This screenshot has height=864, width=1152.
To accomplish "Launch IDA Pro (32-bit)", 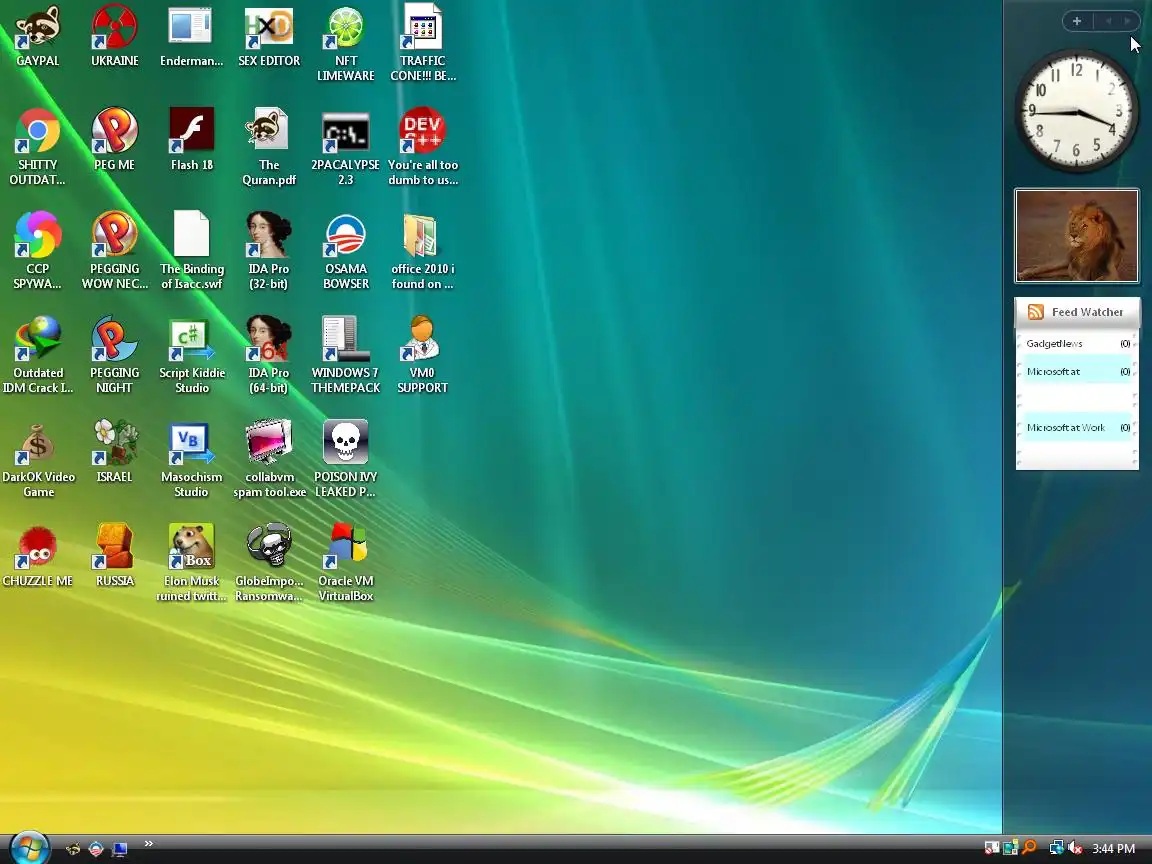I will click(269, 251).
